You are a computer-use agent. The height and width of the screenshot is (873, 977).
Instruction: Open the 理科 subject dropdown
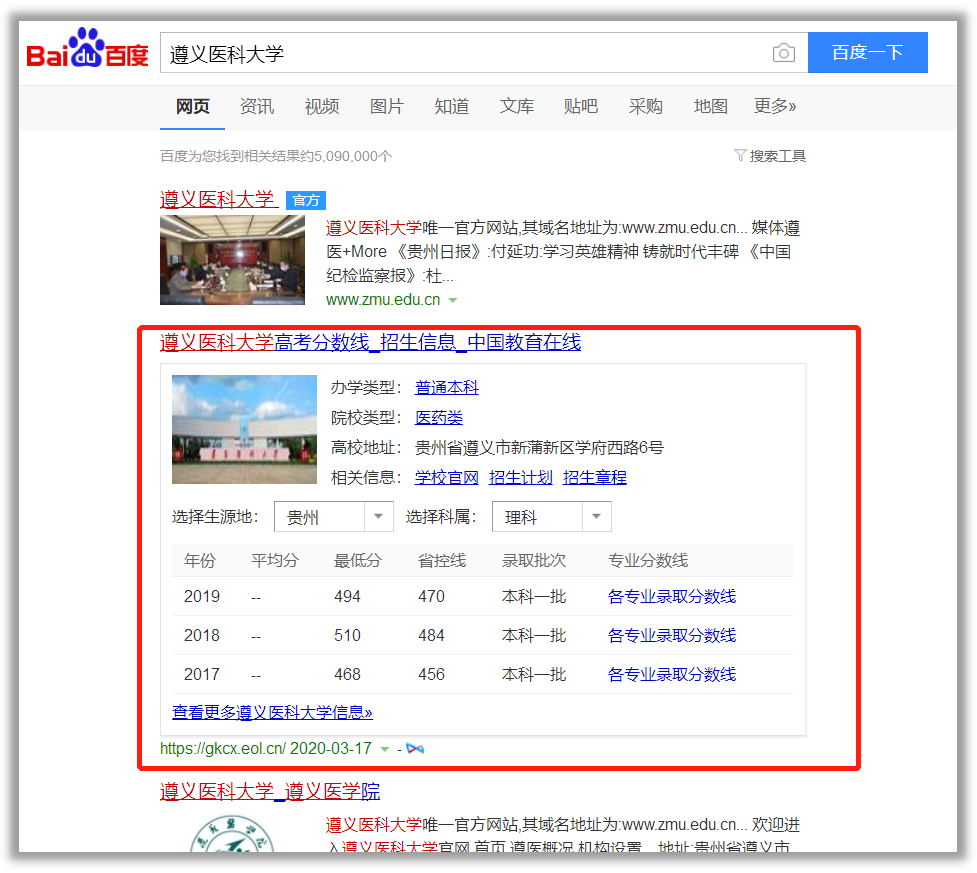tap(551, 517)
